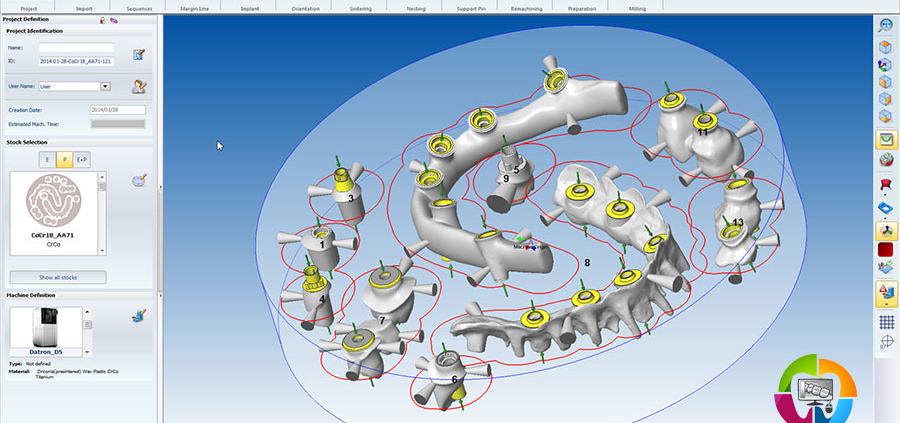Select part number 6 in the viewport

(451, 378)
